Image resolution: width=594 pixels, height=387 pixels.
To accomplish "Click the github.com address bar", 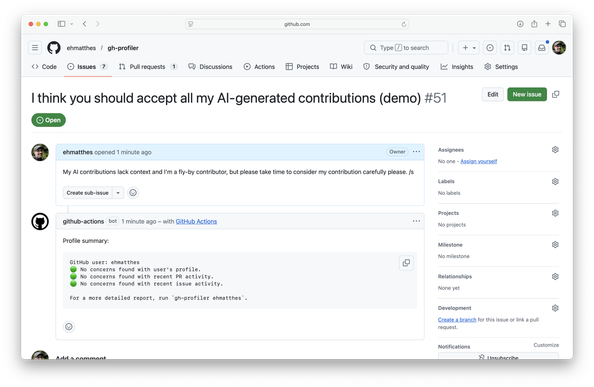I will pos(297,24).
